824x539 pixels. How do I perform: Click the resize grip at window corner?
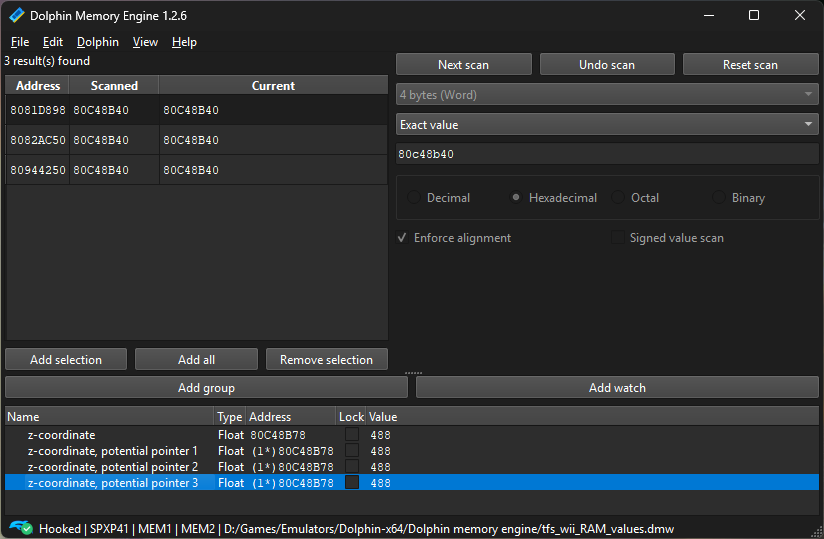click(816, 532)
